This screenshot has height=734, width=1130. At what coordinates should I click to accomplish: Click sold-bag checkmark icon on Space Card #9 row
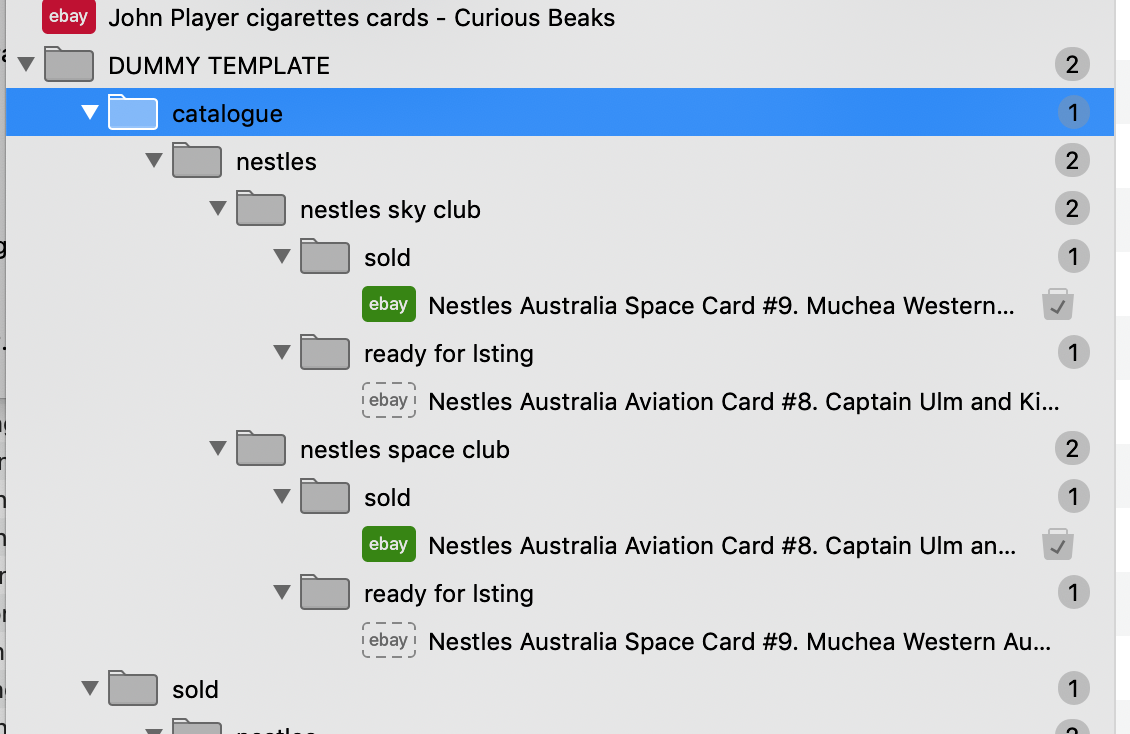tap(1058, 305)
